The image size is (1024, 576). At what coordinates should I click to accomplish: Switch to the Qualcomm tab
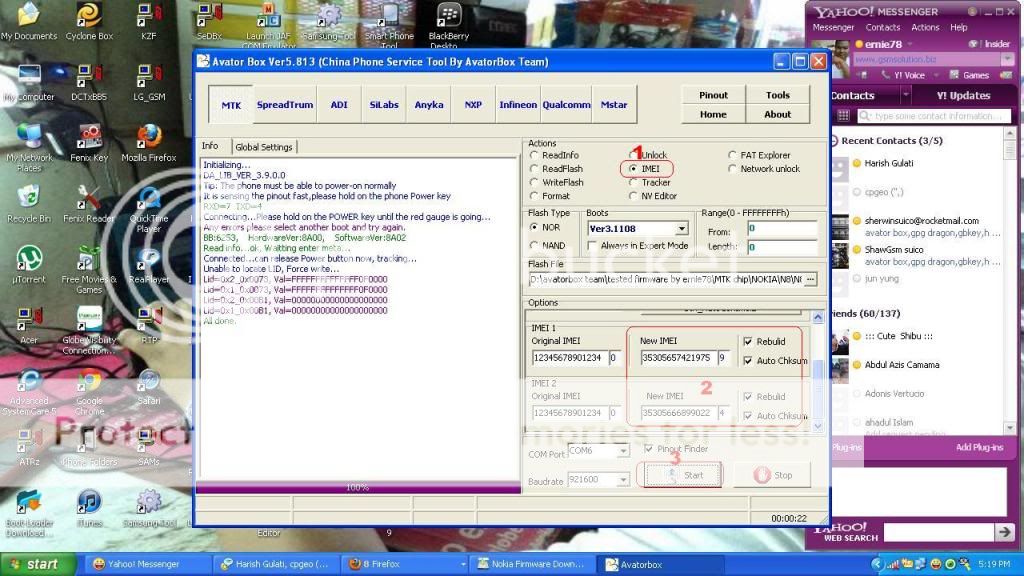click(568, 104)
